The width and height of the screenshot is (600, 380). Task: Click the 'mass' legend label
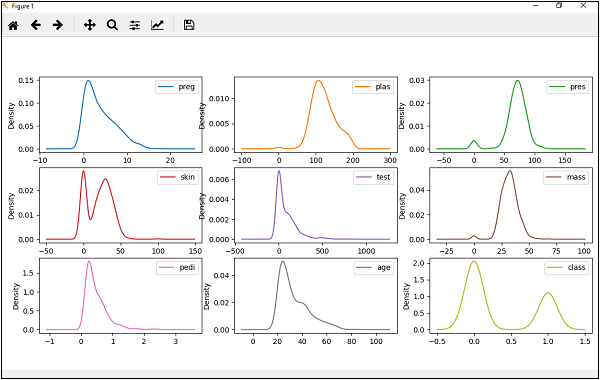(x=576, y=177)
